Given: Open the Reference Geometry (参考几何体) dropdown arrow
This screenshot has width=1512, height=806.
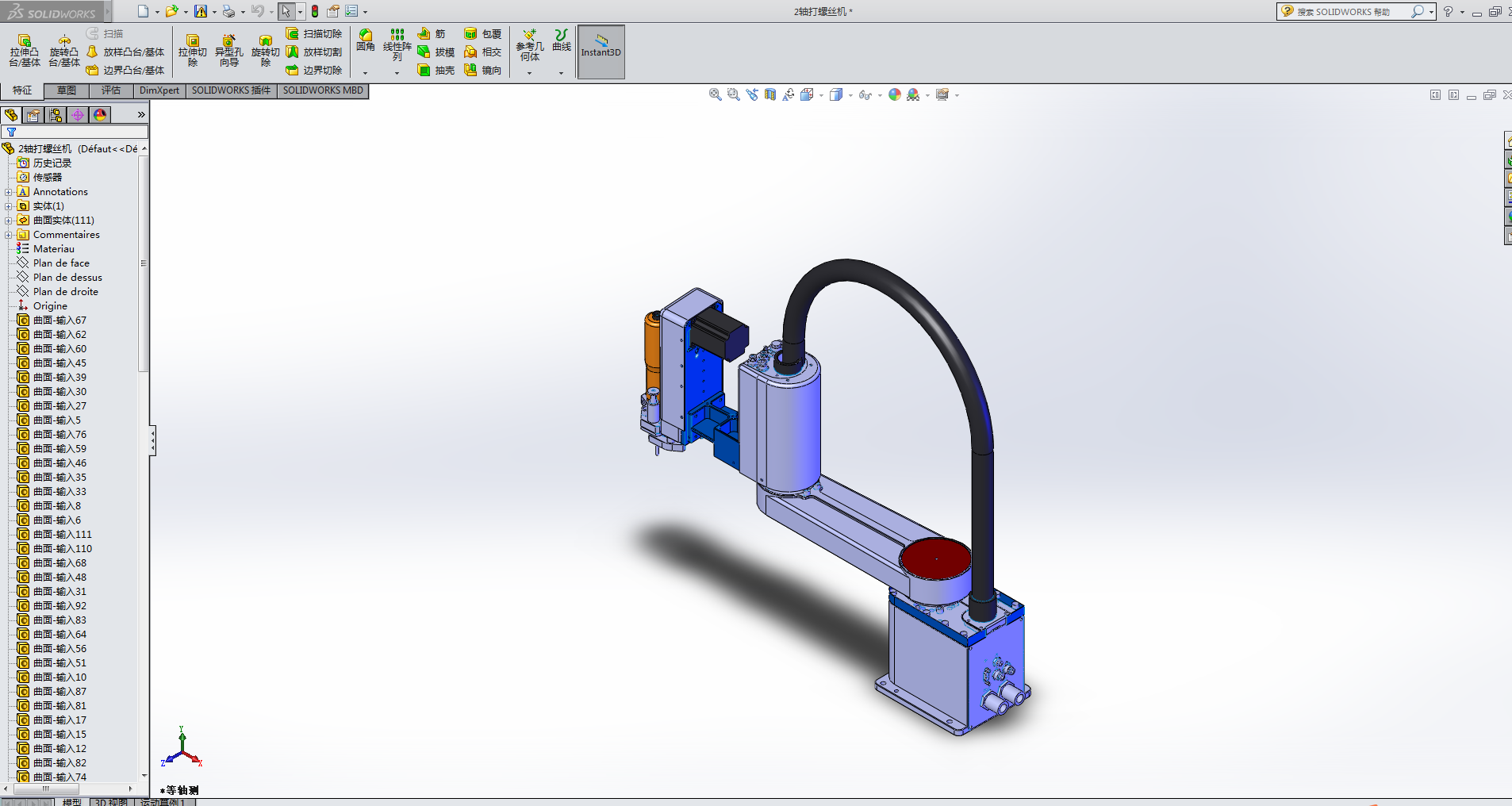Looking at the screenshot, I should pos(529,73).
